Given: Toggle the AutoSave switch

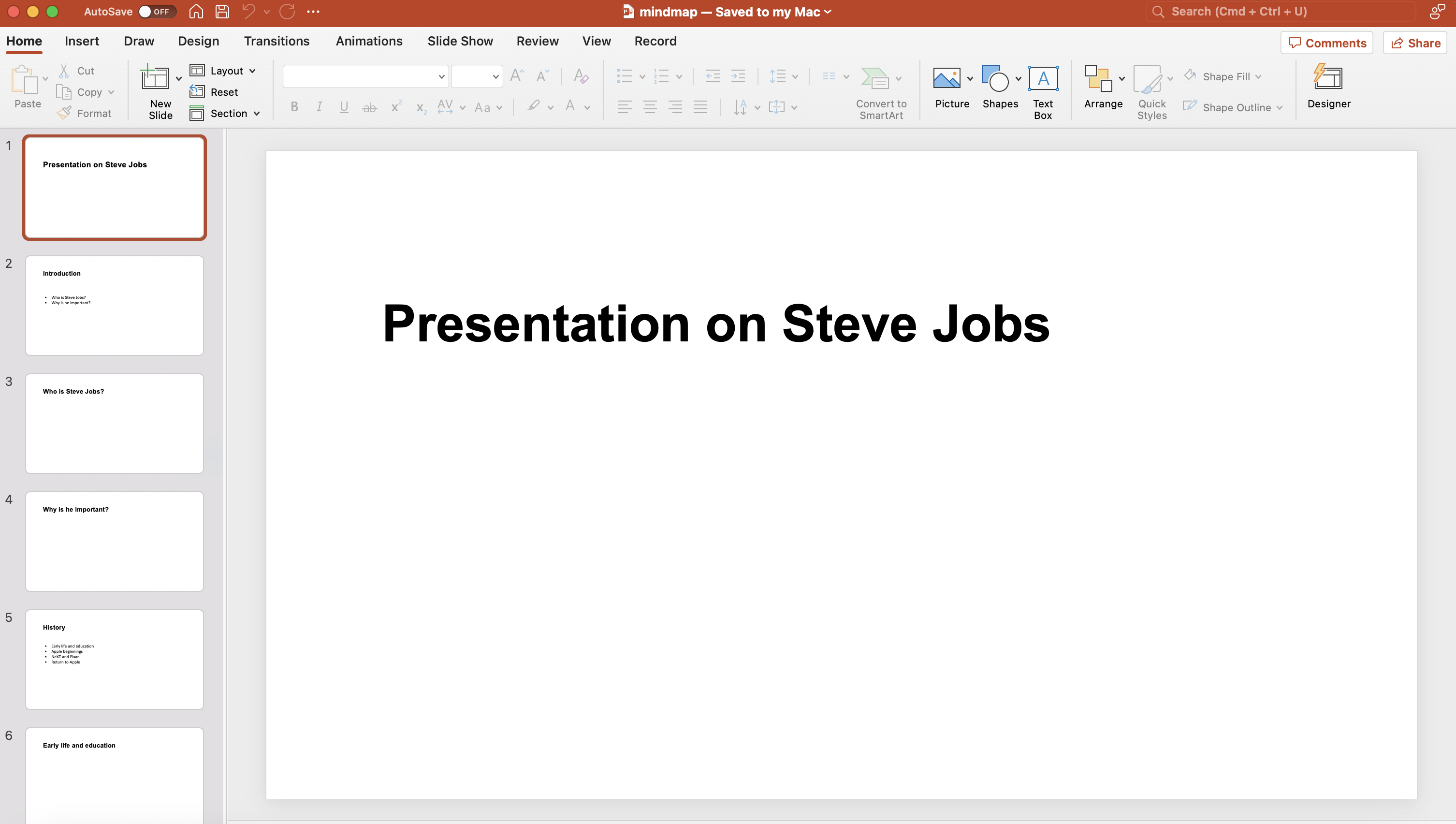Looking at the screenshot, I should click(x=157, y=11).
